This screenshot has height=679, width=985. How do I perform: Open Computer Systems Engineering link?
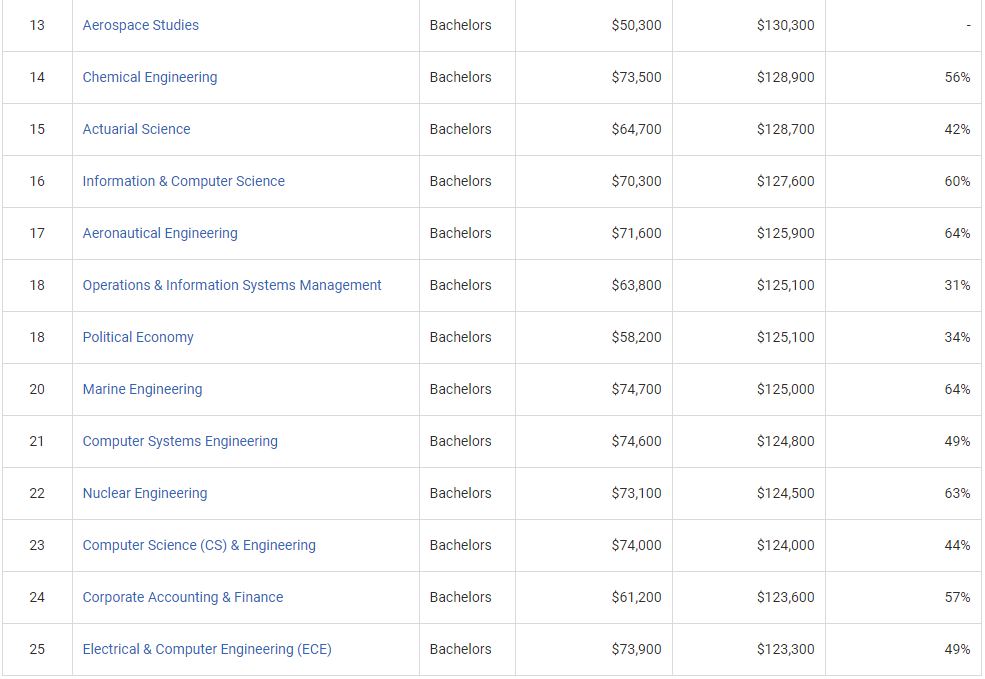pyautogui.click(x=180, y=441)
